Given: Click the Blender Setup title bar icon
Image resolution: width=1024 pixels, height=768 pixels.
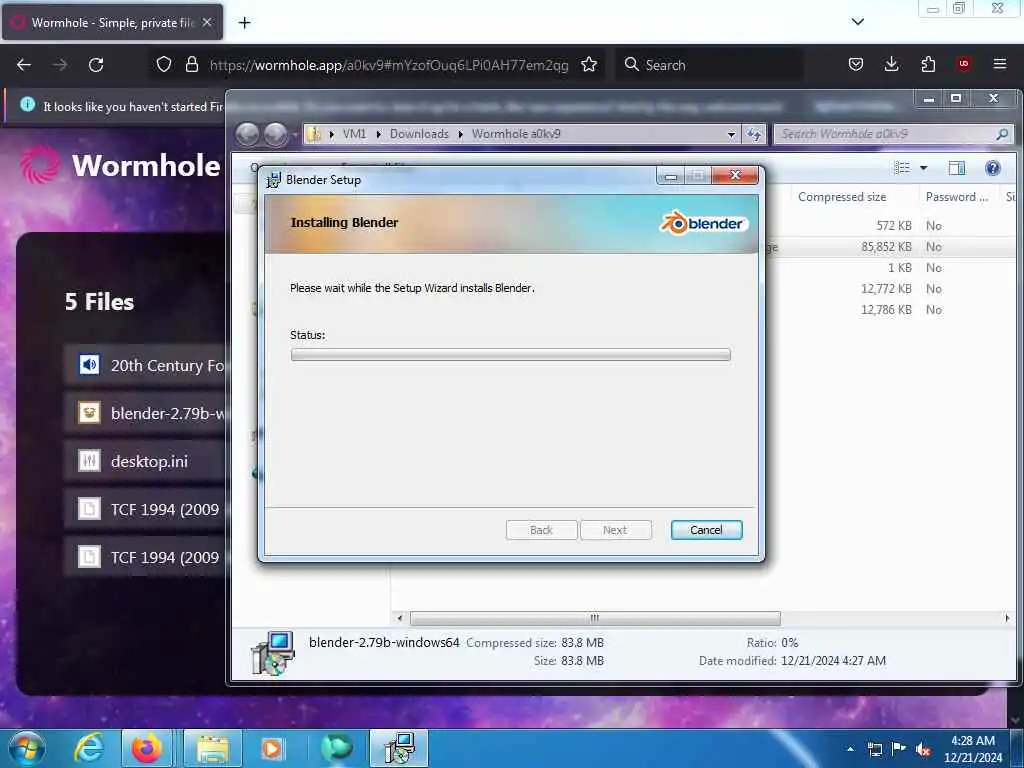Looking at the screenshot, I should click(274, 180).
